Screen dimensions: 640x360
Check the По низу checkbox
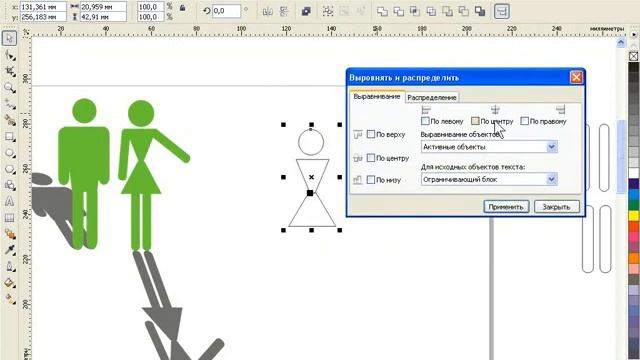pyautogui.click(x=371, y=180)
